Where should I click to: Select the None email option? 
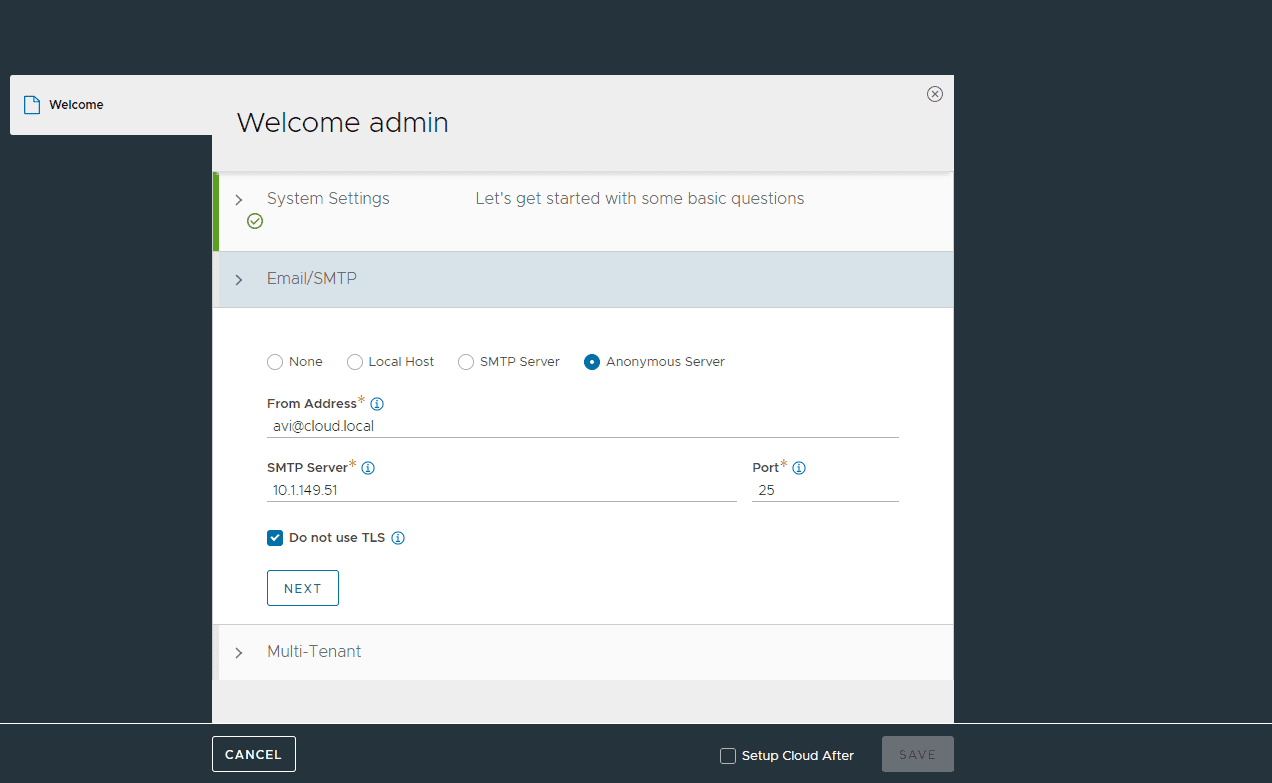[x=275, y=362]
